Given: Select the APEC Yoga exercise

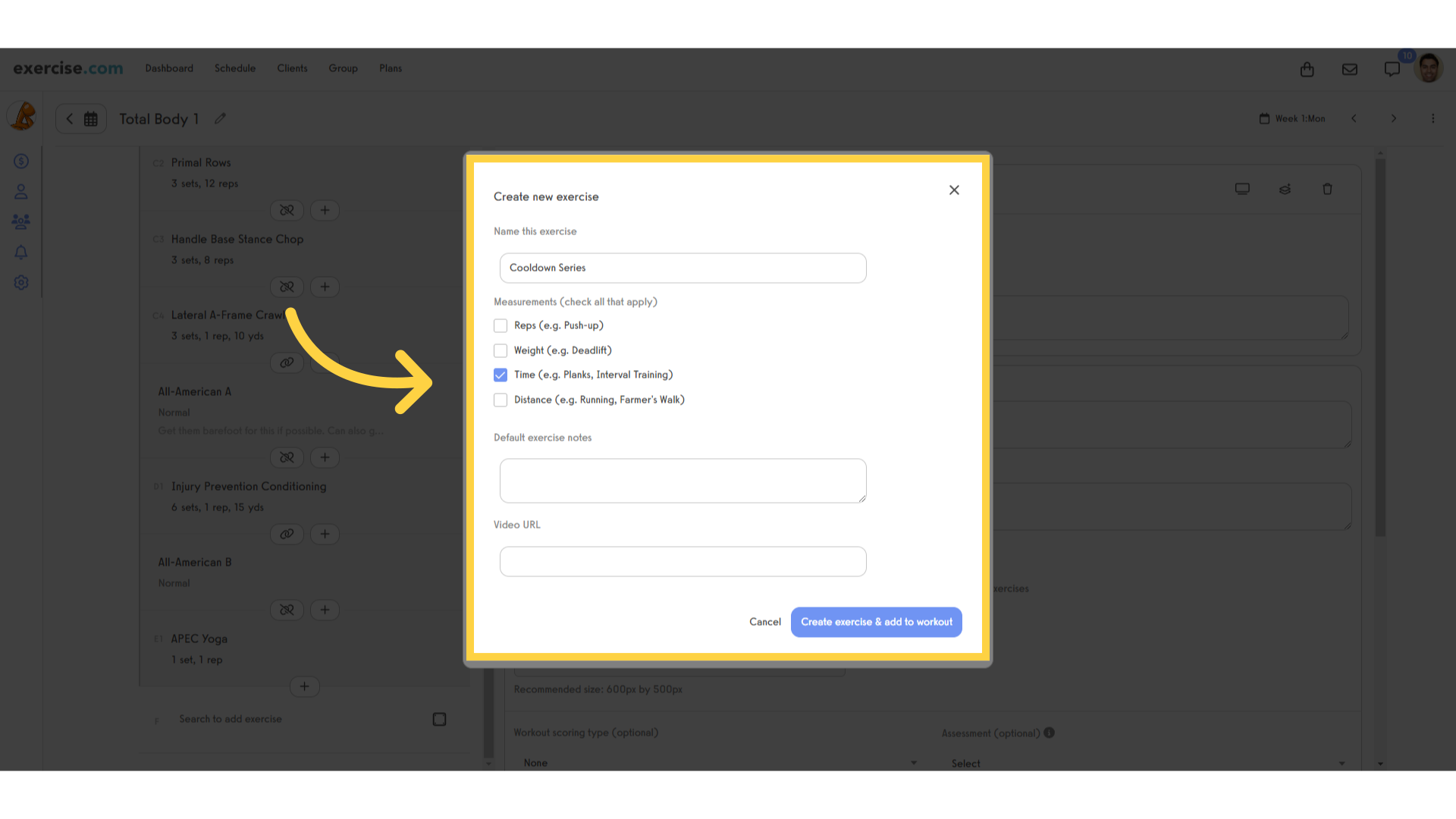Looking at the screenshot, I should click(x=199, y=639).
